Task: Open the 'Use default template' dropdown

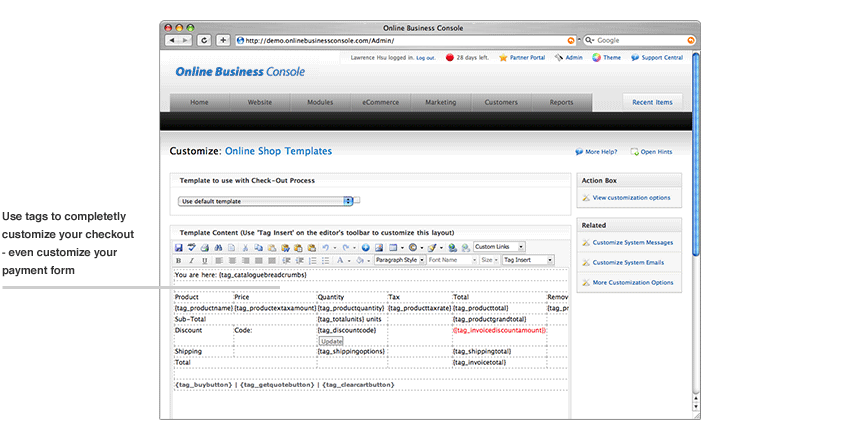Action: 267,201
